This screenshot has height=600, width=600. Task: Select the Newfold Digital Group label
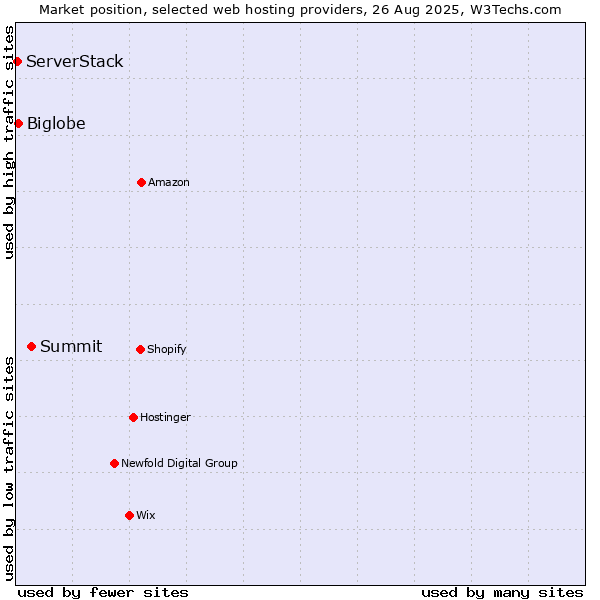[x=179, y=463]
